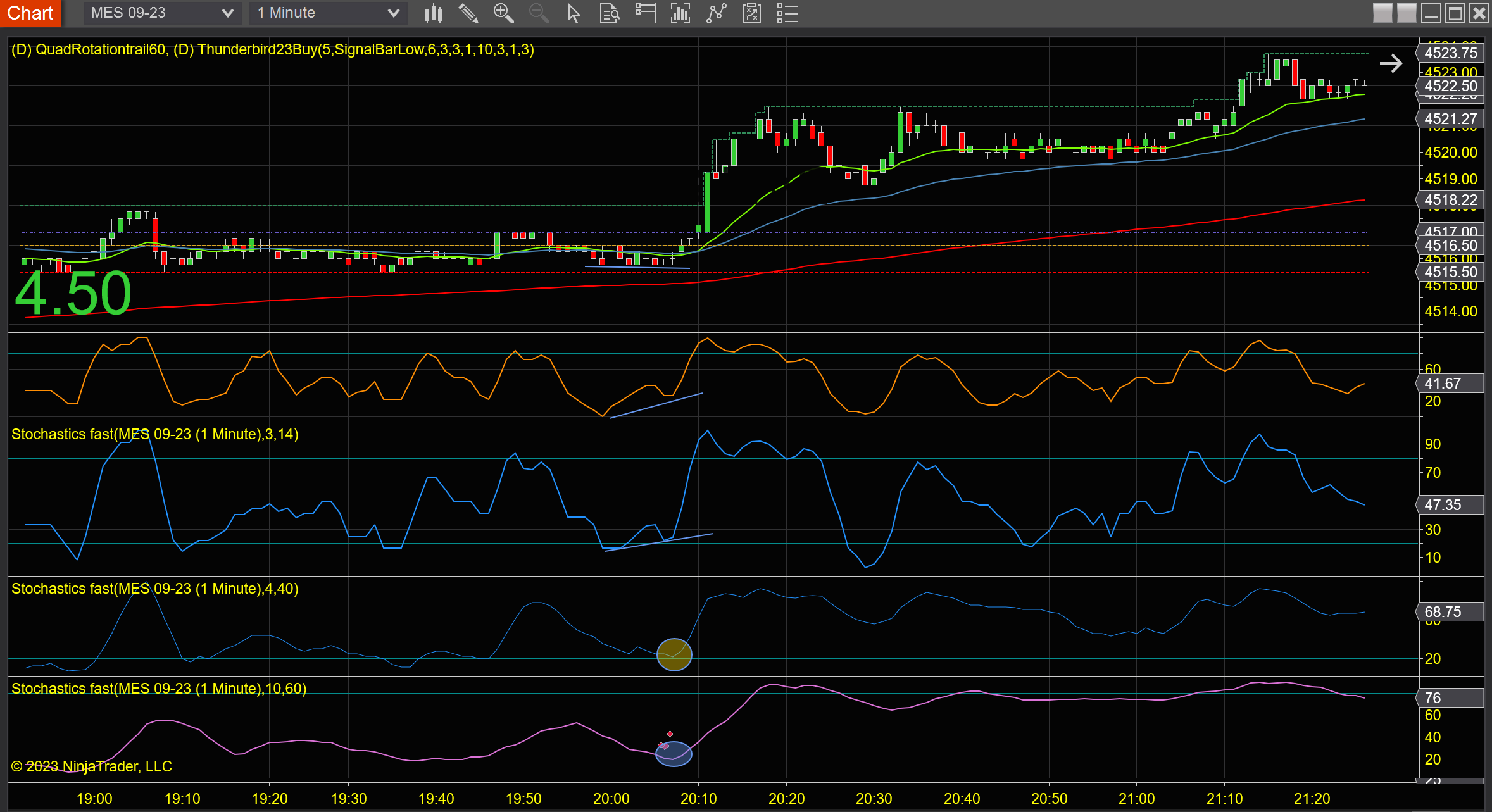1492x812 pixels.
Task: Click the first gray link button in title bar
Action: coord(1382,13)
